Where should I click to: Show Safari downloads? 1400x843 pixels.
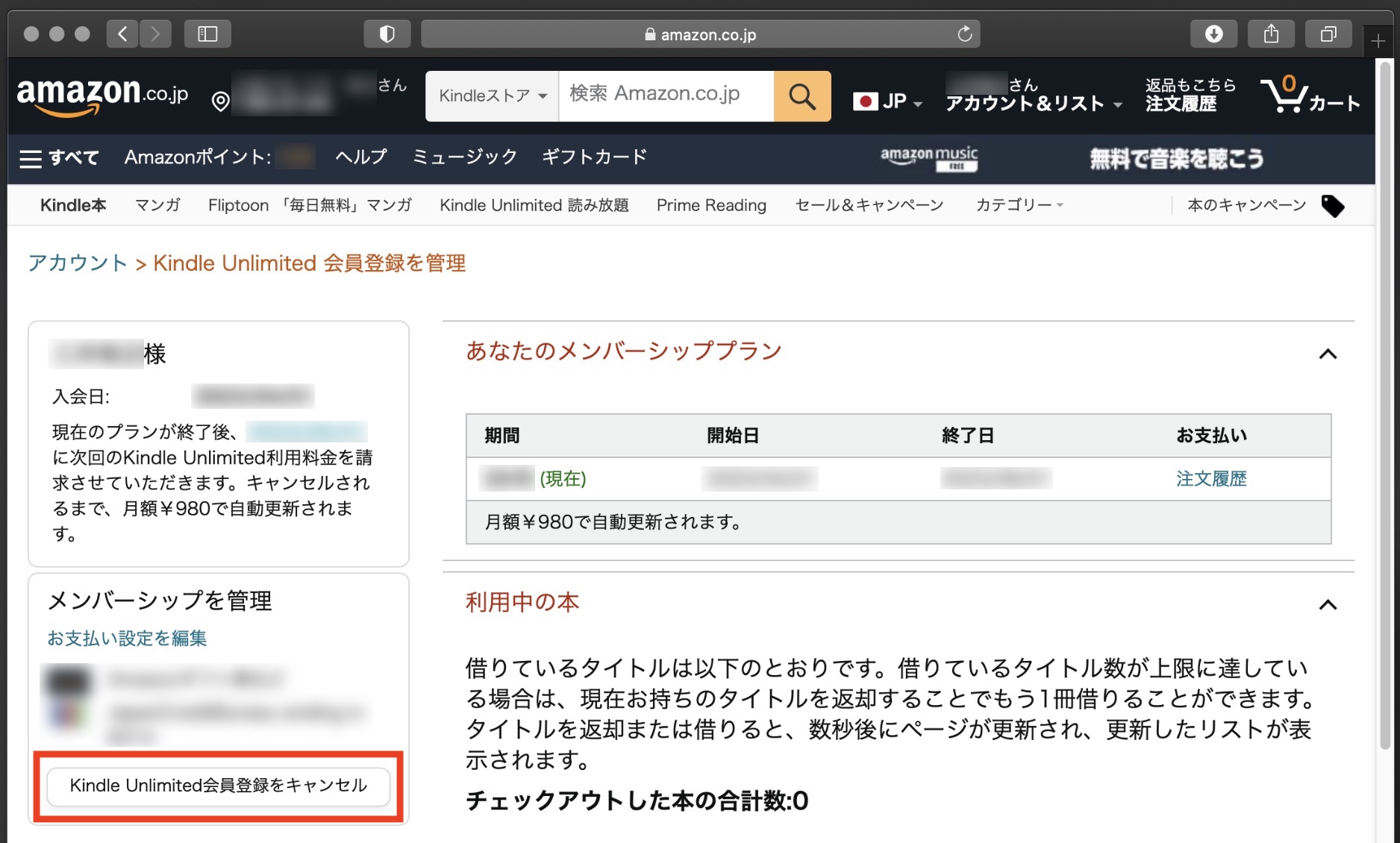coord(1213,34)
